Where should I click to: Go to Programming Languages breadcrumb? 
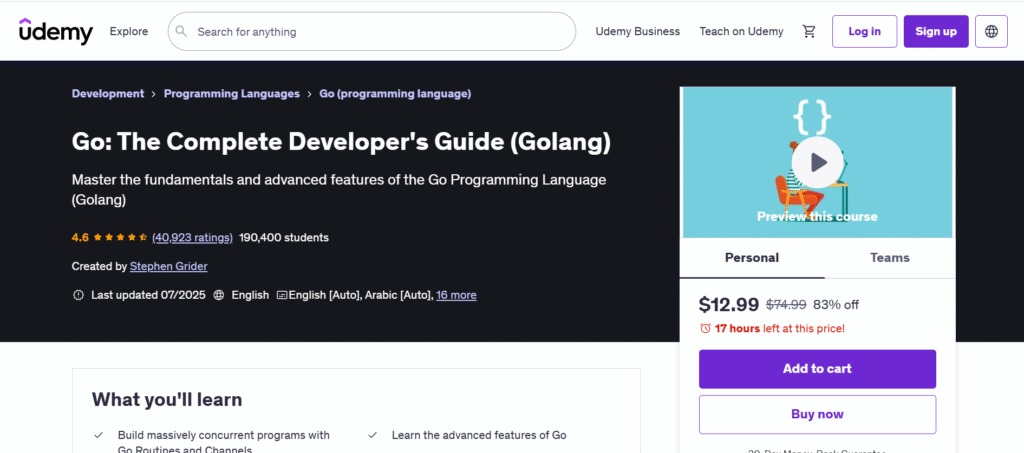click(x=232, y=93)
